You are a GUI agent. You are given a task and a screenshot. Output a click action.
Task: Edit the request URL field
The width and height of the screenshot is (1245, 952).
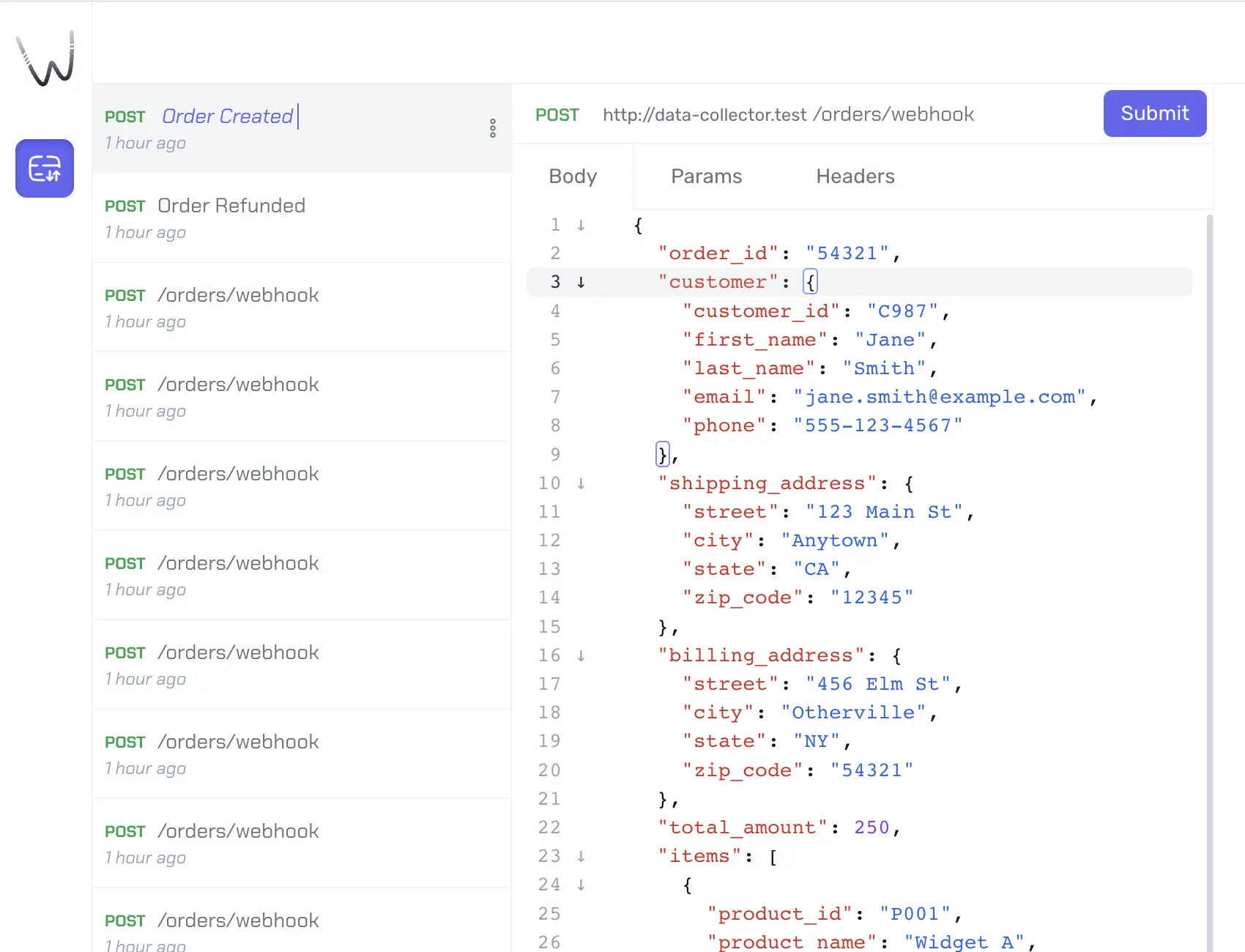tap(788, 115)
